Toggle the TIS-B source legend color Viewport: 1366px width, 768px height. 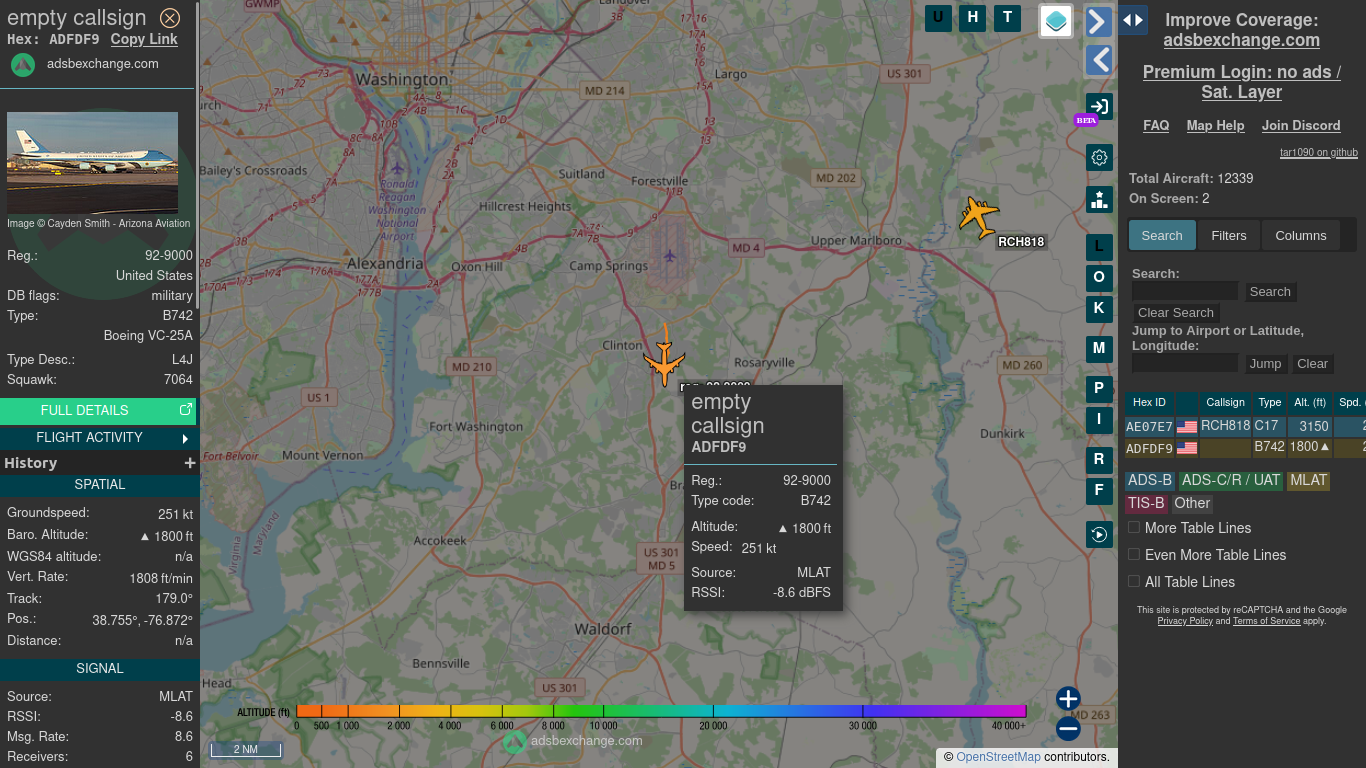(x=1146, y=503)
